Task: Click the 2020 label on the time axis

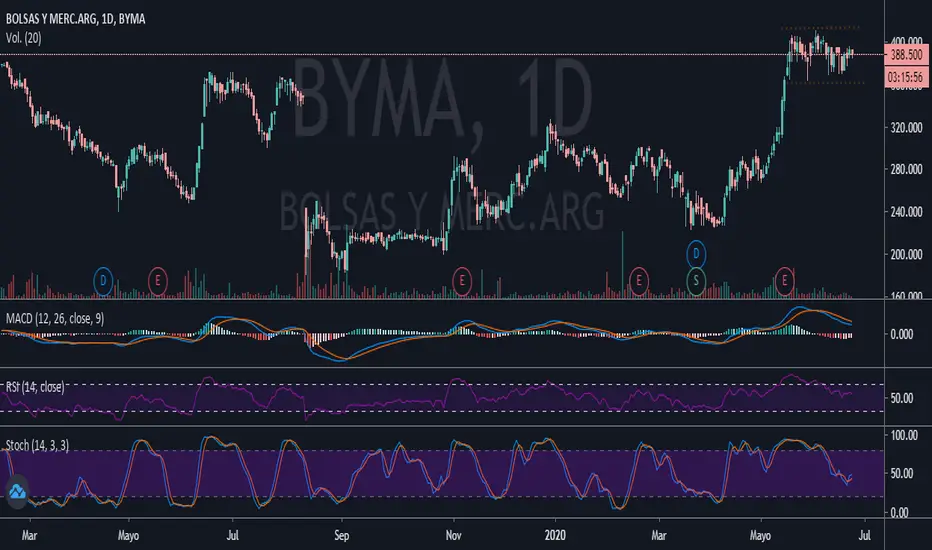Action: (x=555, y=535)
